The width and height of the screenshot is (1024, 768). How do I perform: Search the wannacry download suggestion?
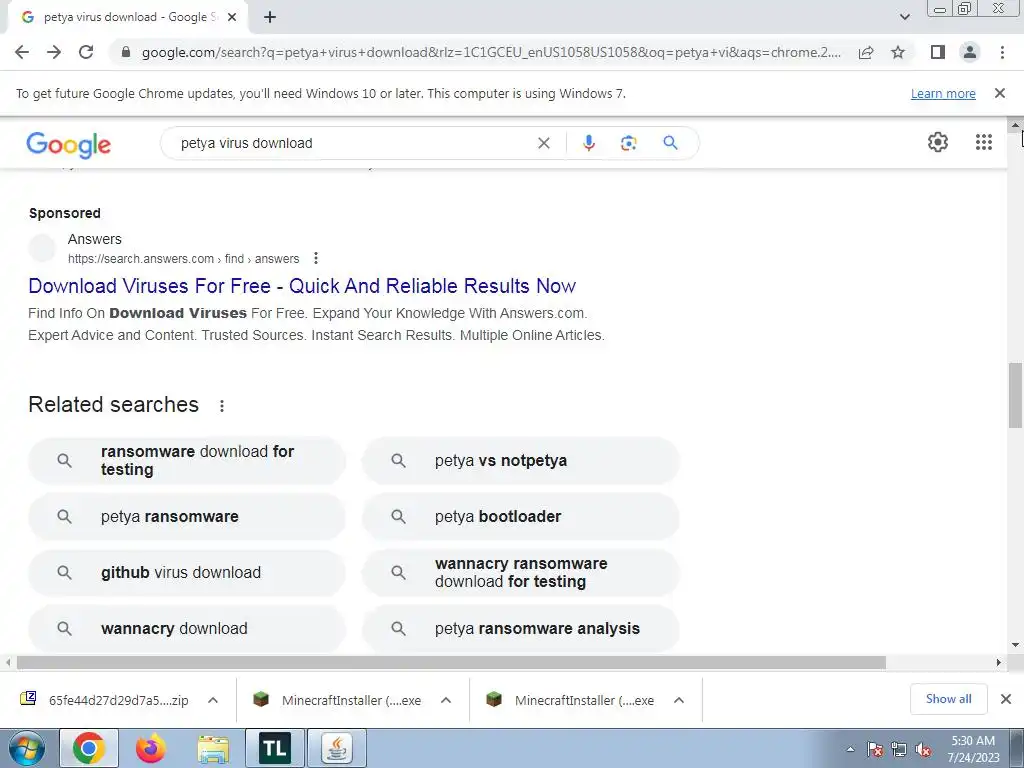pos(187,629)
